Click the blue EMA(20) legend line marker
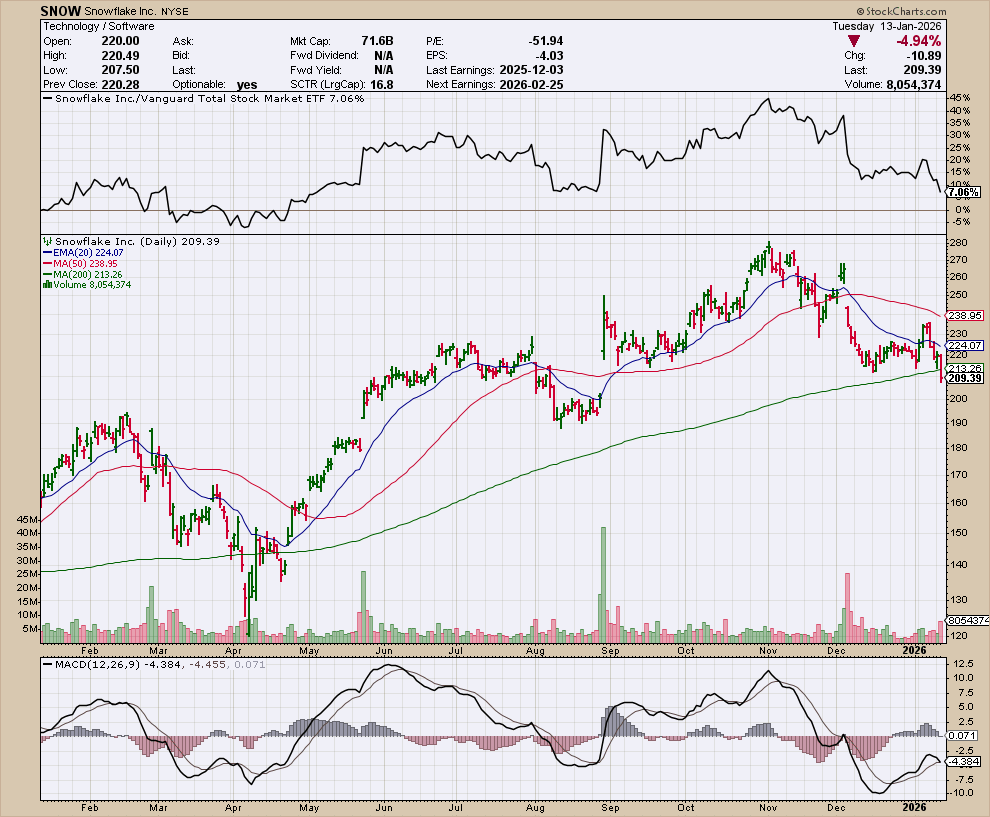Viewport: 990px width, 817px height. (x=47, y=253)
